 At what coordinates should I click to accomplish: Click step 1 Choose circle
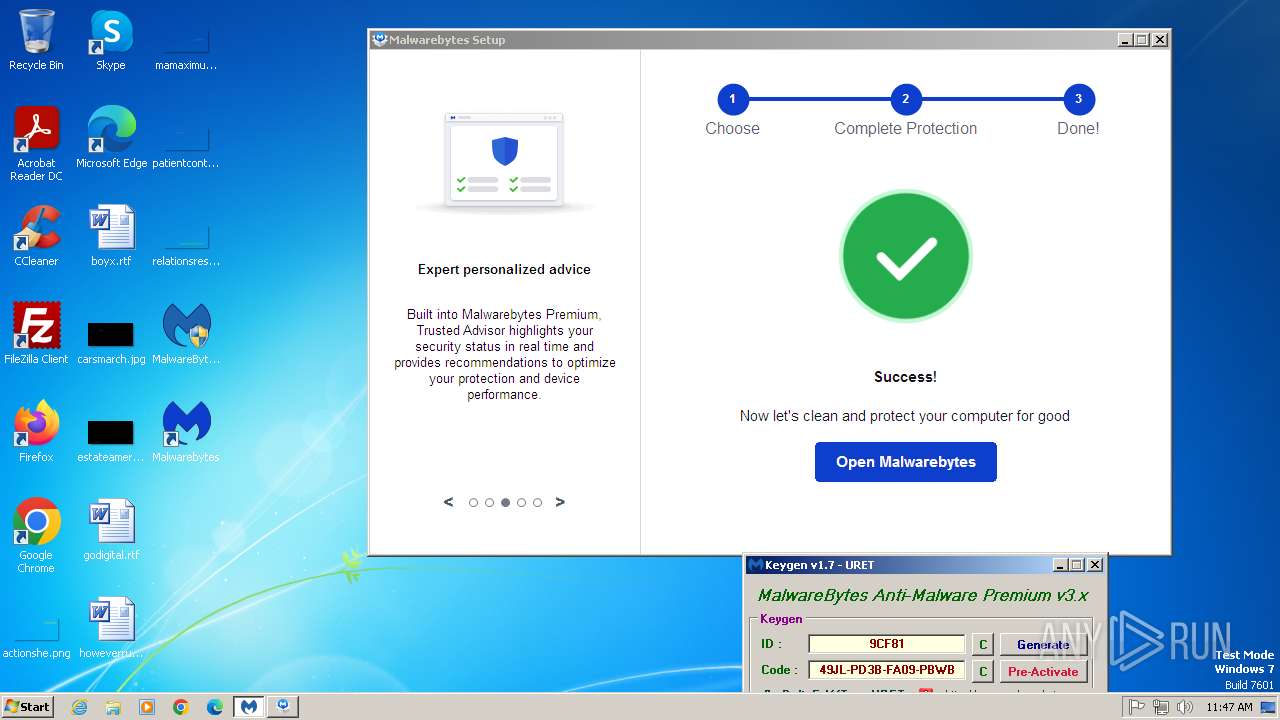pyautogui.click(x=732, y=99)
